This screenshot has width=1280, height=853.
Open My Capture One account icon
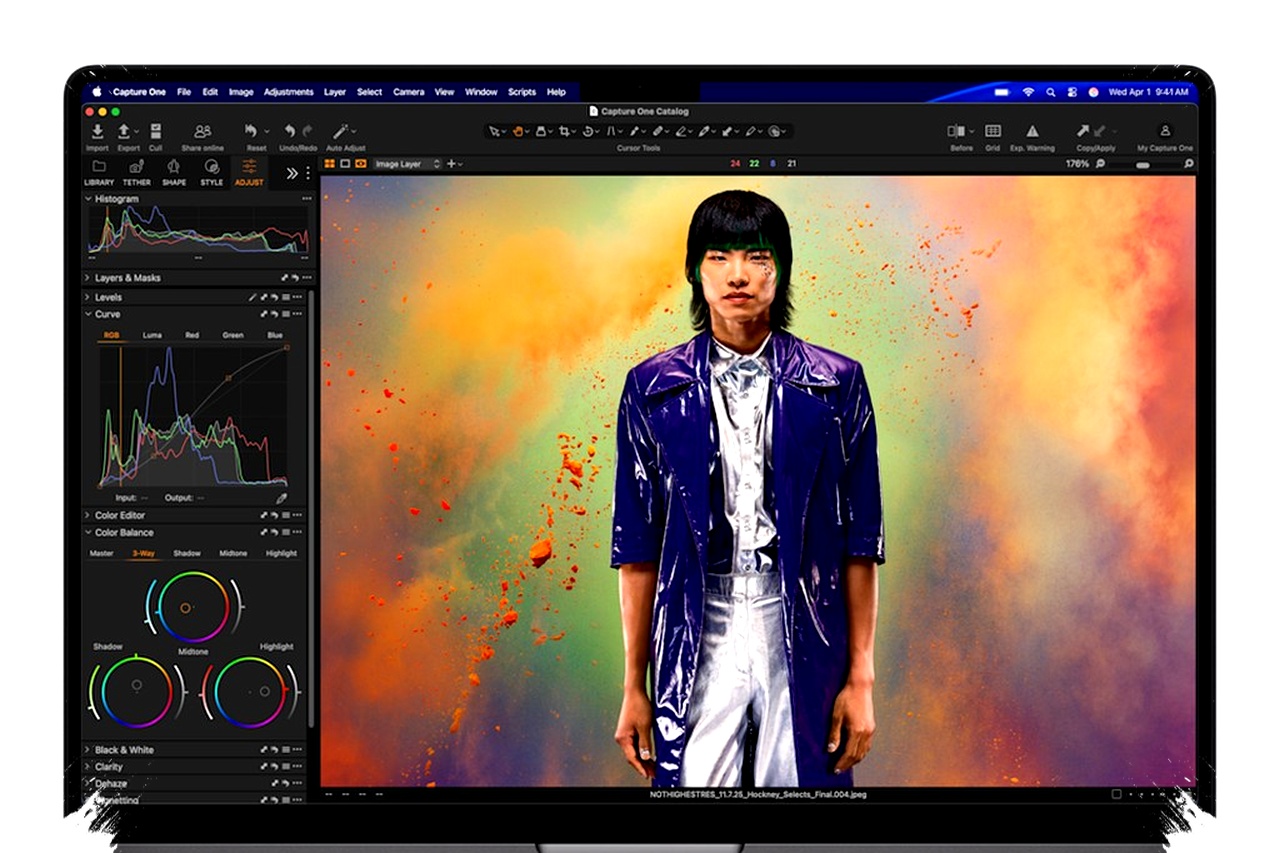[1164, 131]
